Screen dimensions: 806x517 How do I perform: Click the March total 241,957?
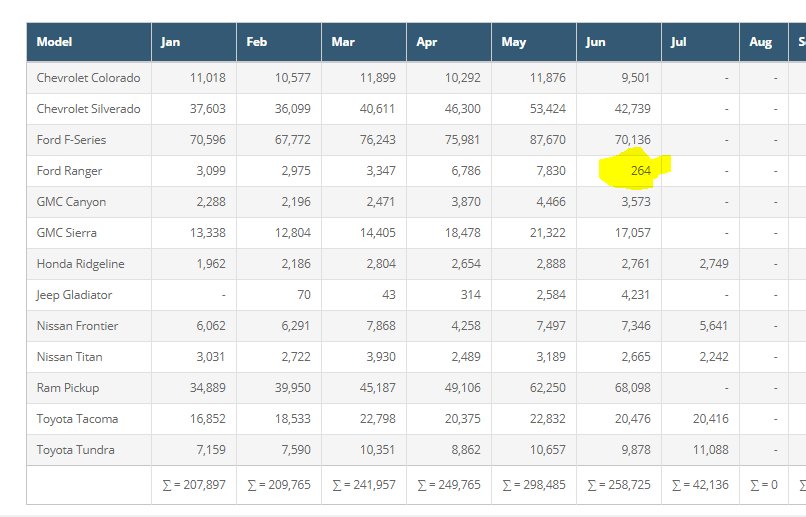[364, 485]
